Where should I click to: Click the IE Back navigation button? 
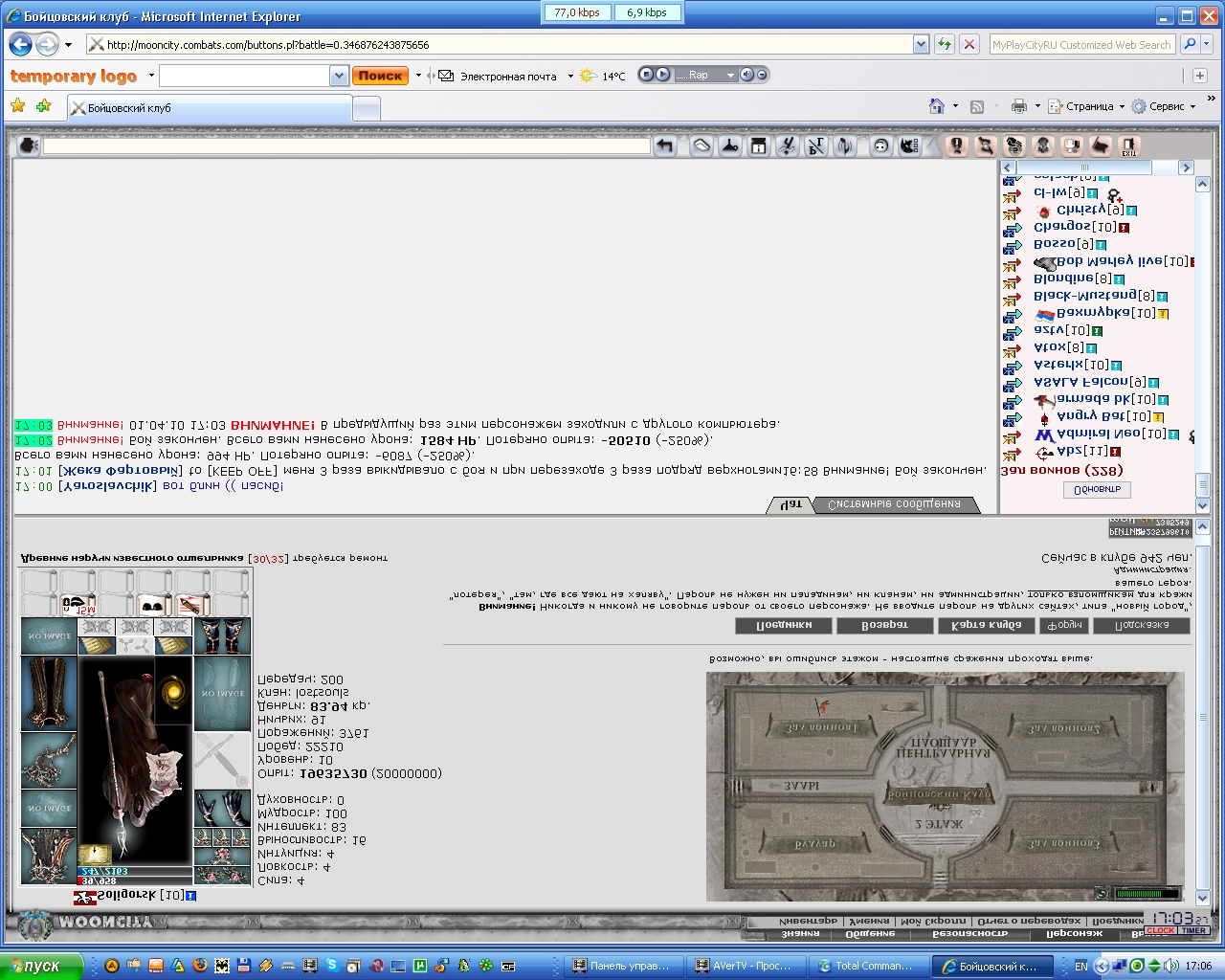point(20,44)
